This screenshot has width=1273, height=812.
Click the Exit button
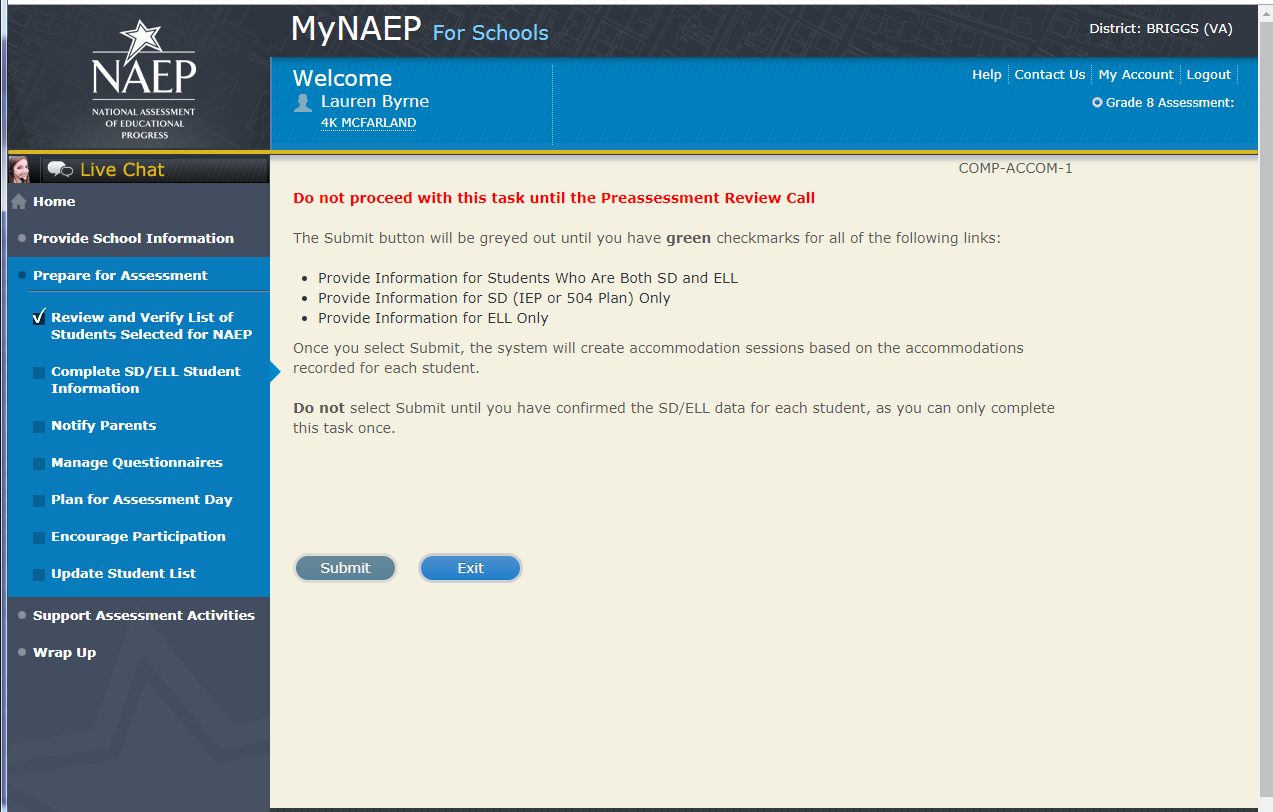470,568
